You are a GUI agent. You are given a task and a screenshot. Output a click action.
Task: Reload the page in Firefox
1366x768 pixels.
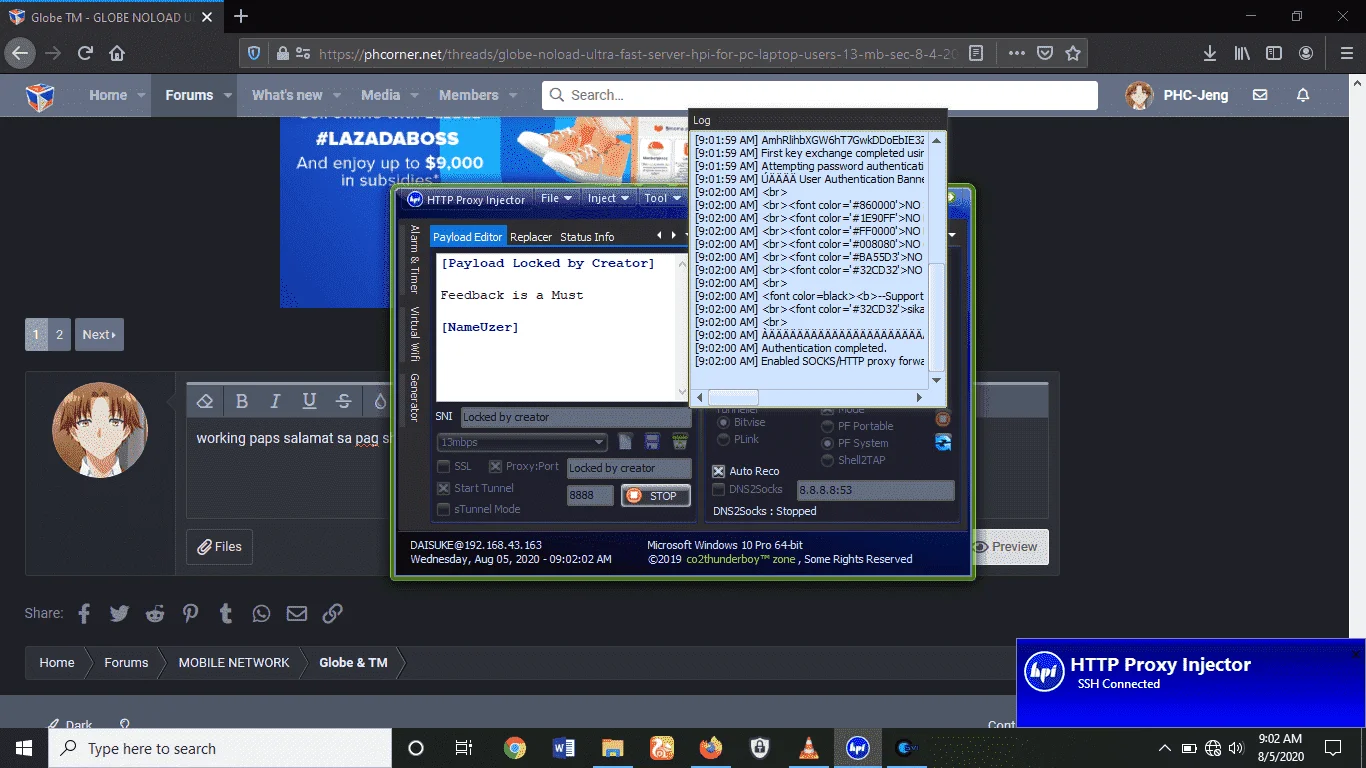(85, 53)
